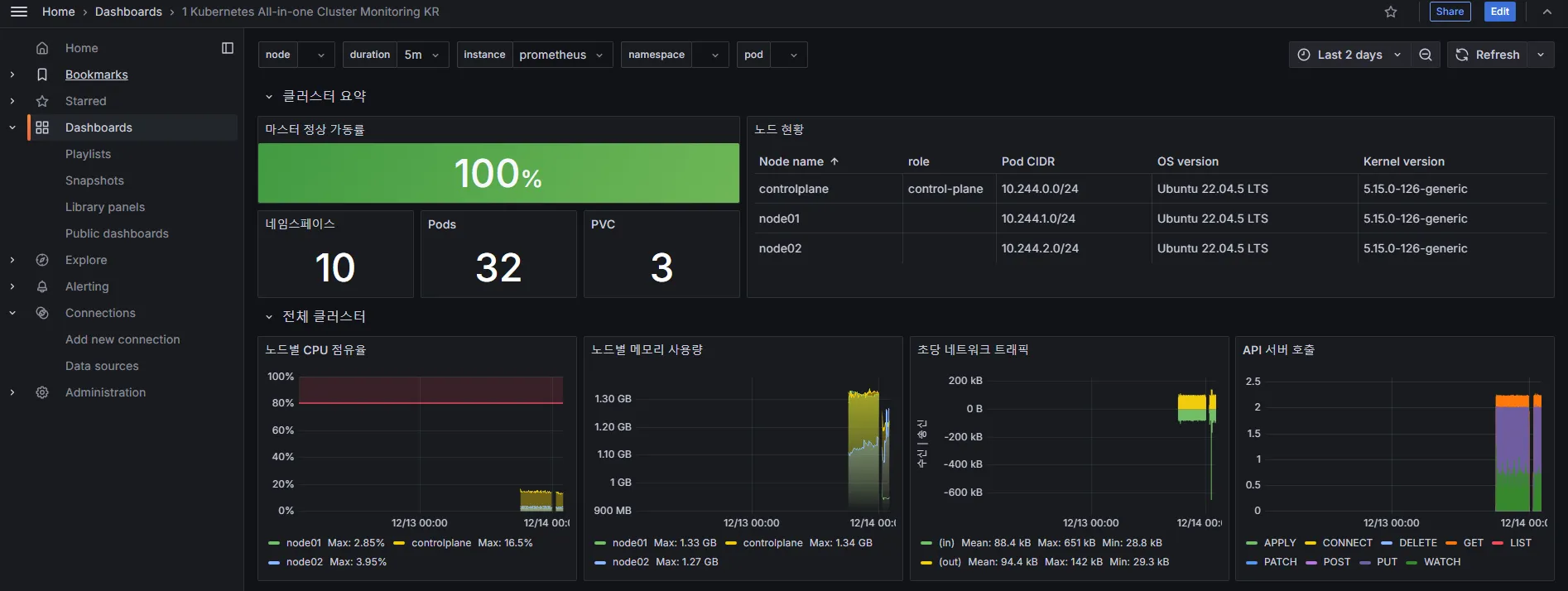
Task: Toggle controlplane series in memory legend
Action: (x=772, y=543)
